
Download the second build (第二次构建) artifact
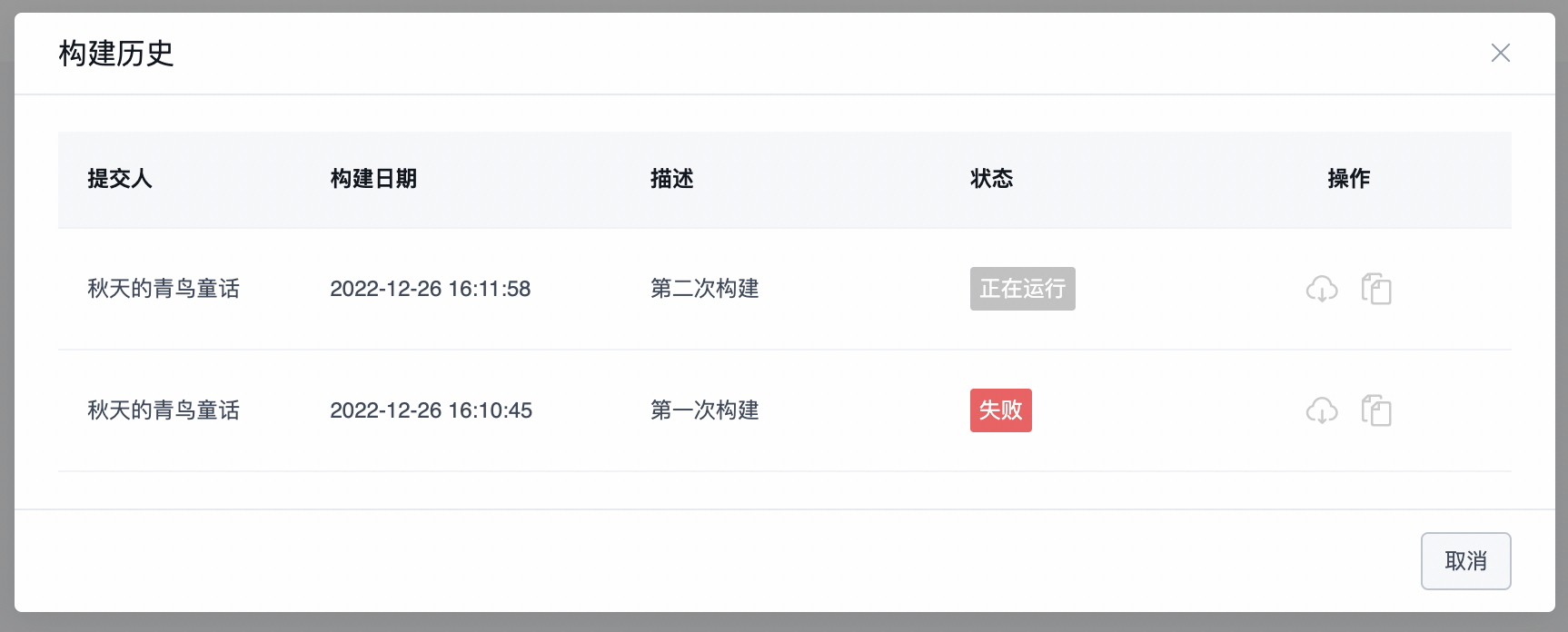[1322, 289]
